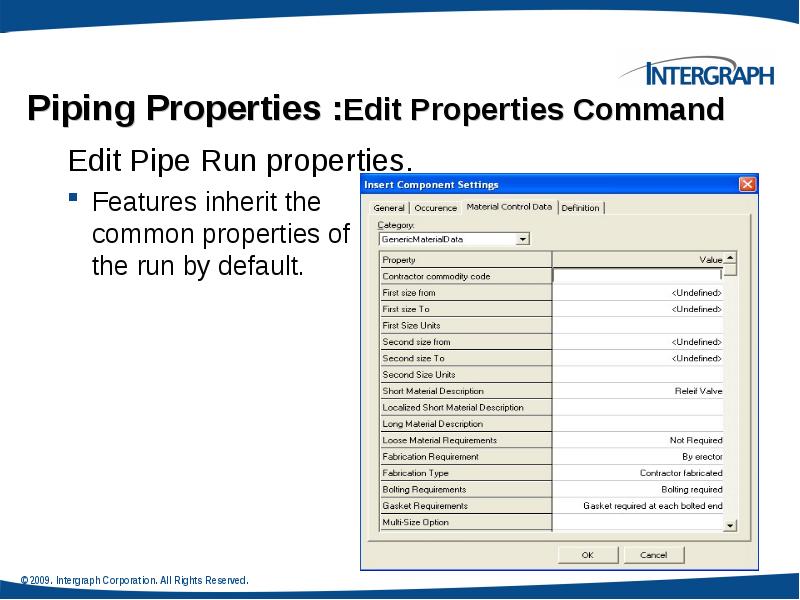Switch to the General tab
The image size is (800, 600).
pos(389,207)
